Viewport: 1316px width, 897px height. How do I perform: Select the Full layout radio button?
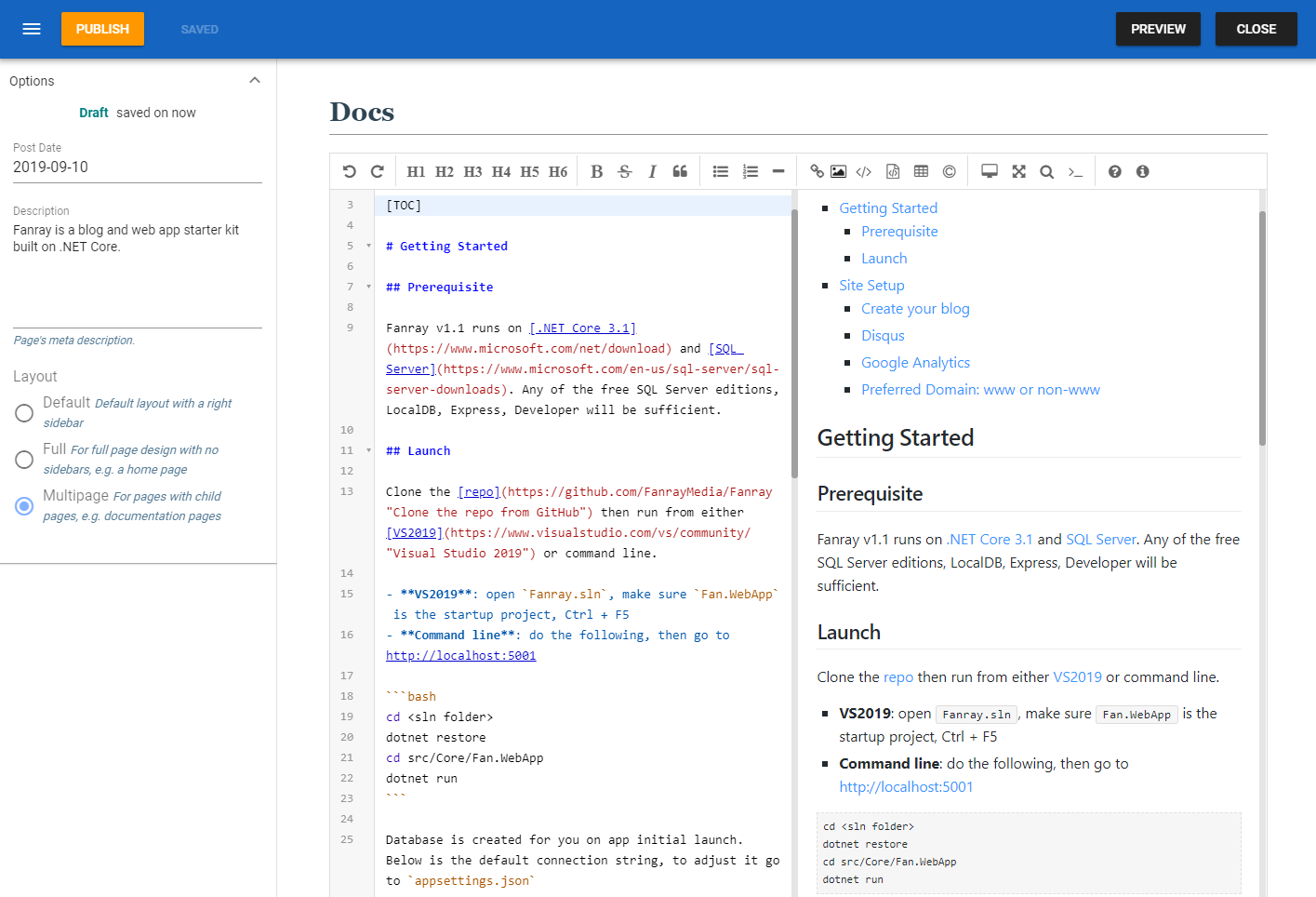24,460
